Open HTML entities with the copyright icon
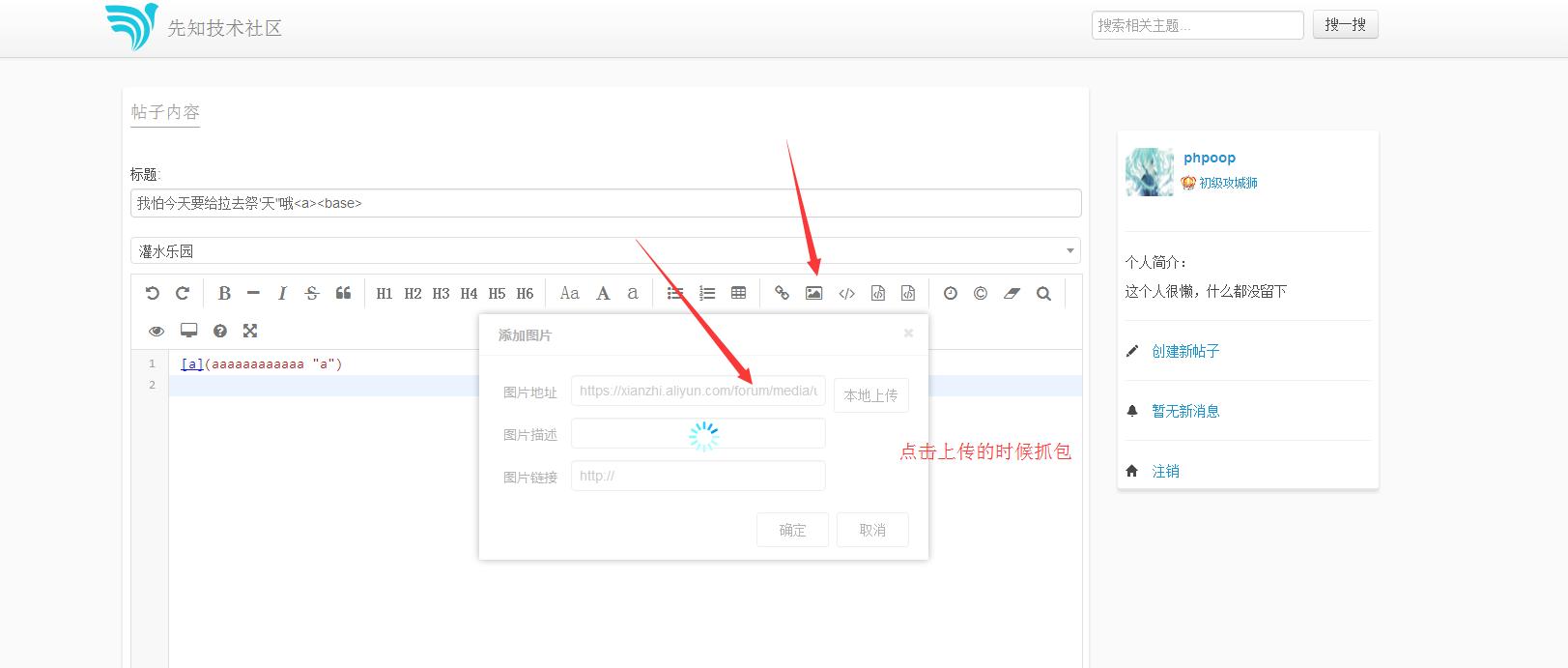This screenshot has height=668, width=1568. click(981, 293)
